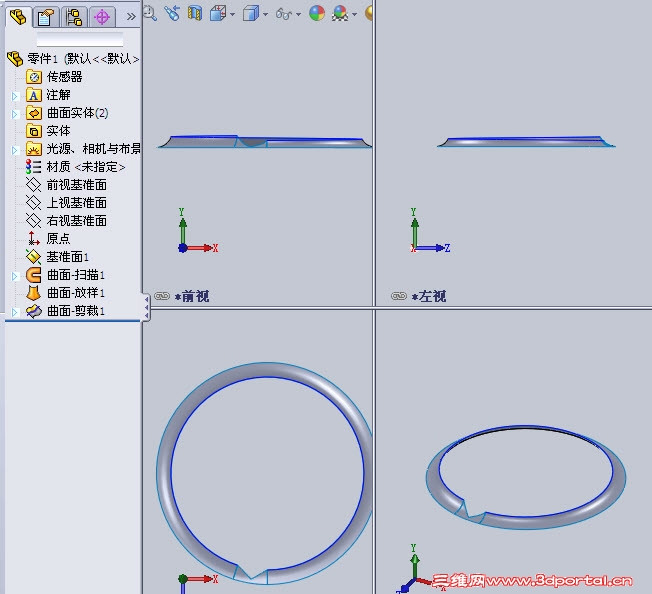The height and width of the screenshot is (594, 652).
Task: Open the display style dropdown arrow
Action: pos(265,15)
